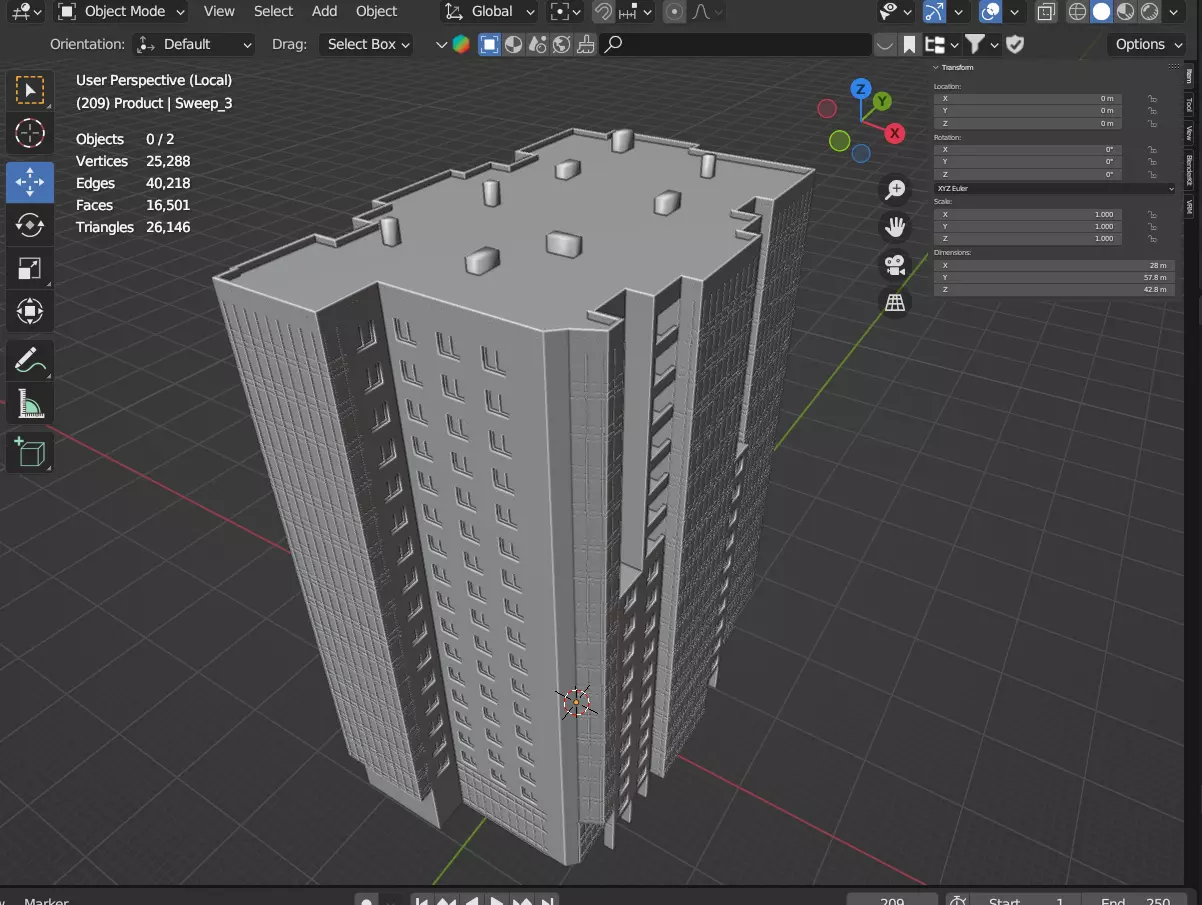1202x905 pixels.
Task: Toggle lock on Rotation Z
Action: pos(1152,174)
